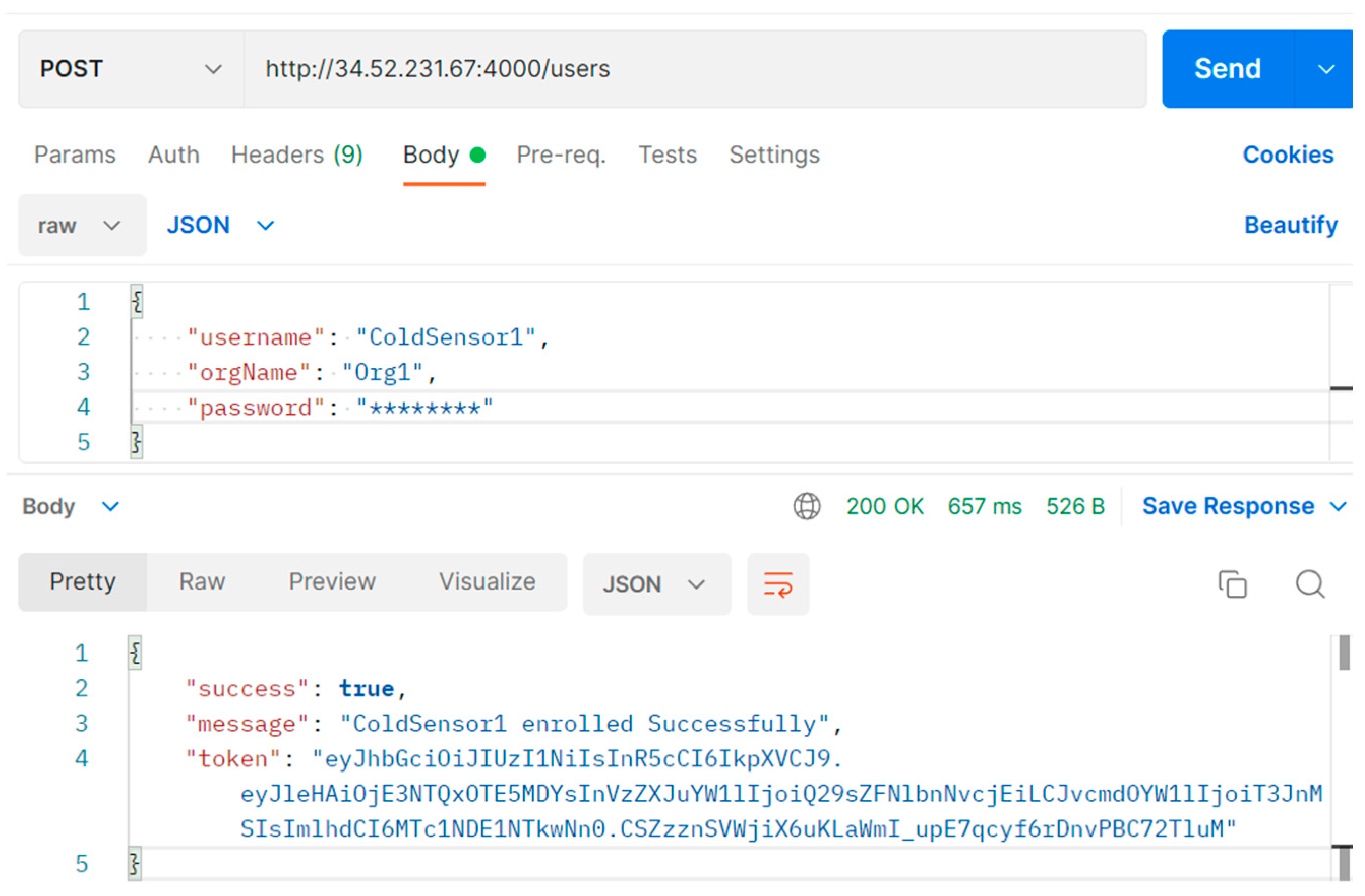Viewport: 1365px width, 896px height.
Task: Click the Beautify link
Action: click(x=1290, y=225)
